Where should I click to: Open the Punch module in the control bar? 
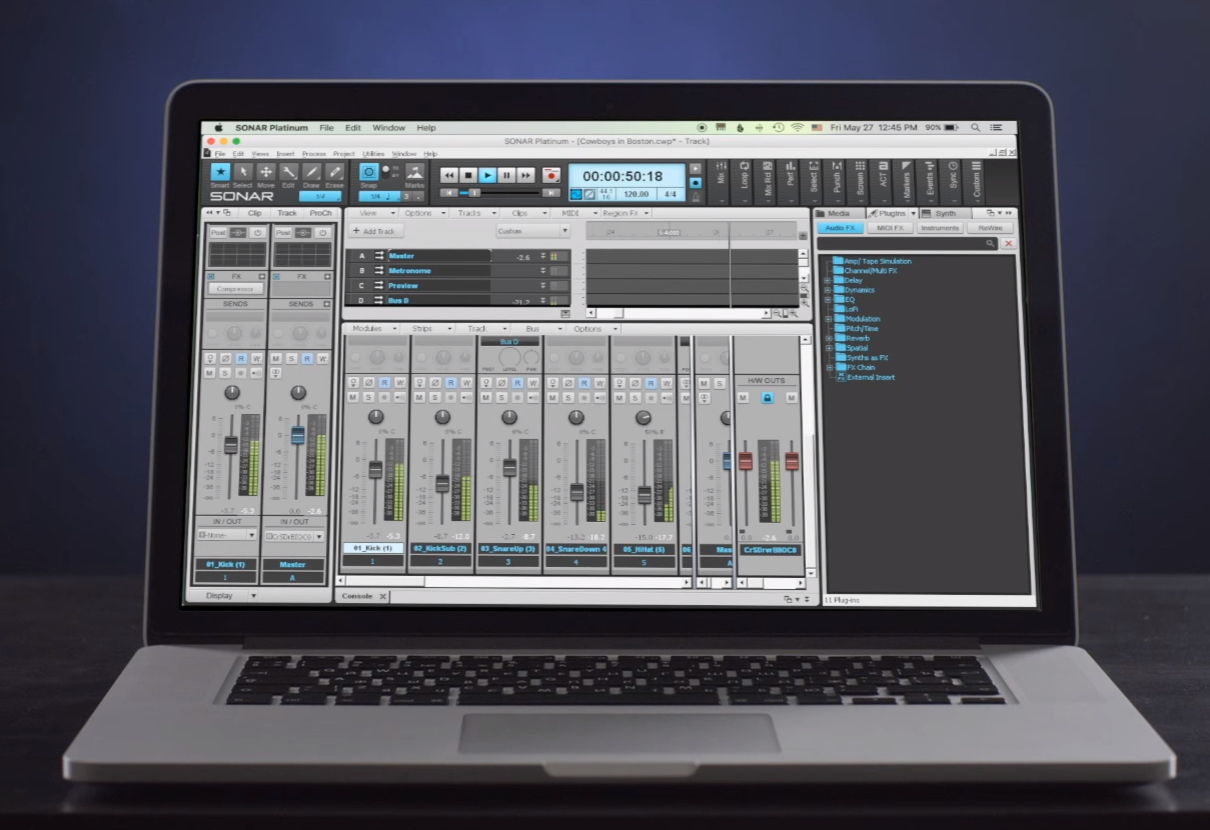837,182
